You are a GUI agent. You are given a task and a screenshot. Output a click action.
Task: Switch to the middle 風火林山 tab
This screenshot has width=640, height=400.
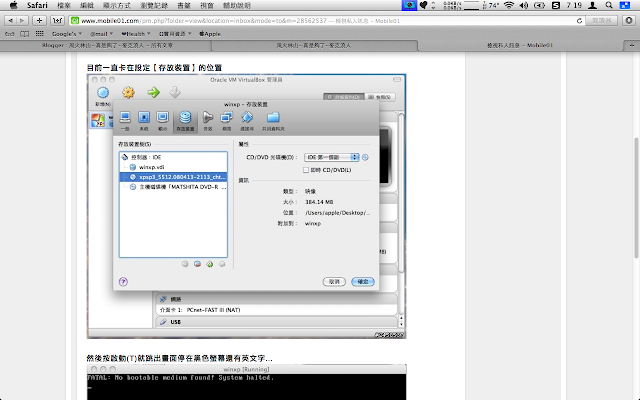click(x=314, y=45)
